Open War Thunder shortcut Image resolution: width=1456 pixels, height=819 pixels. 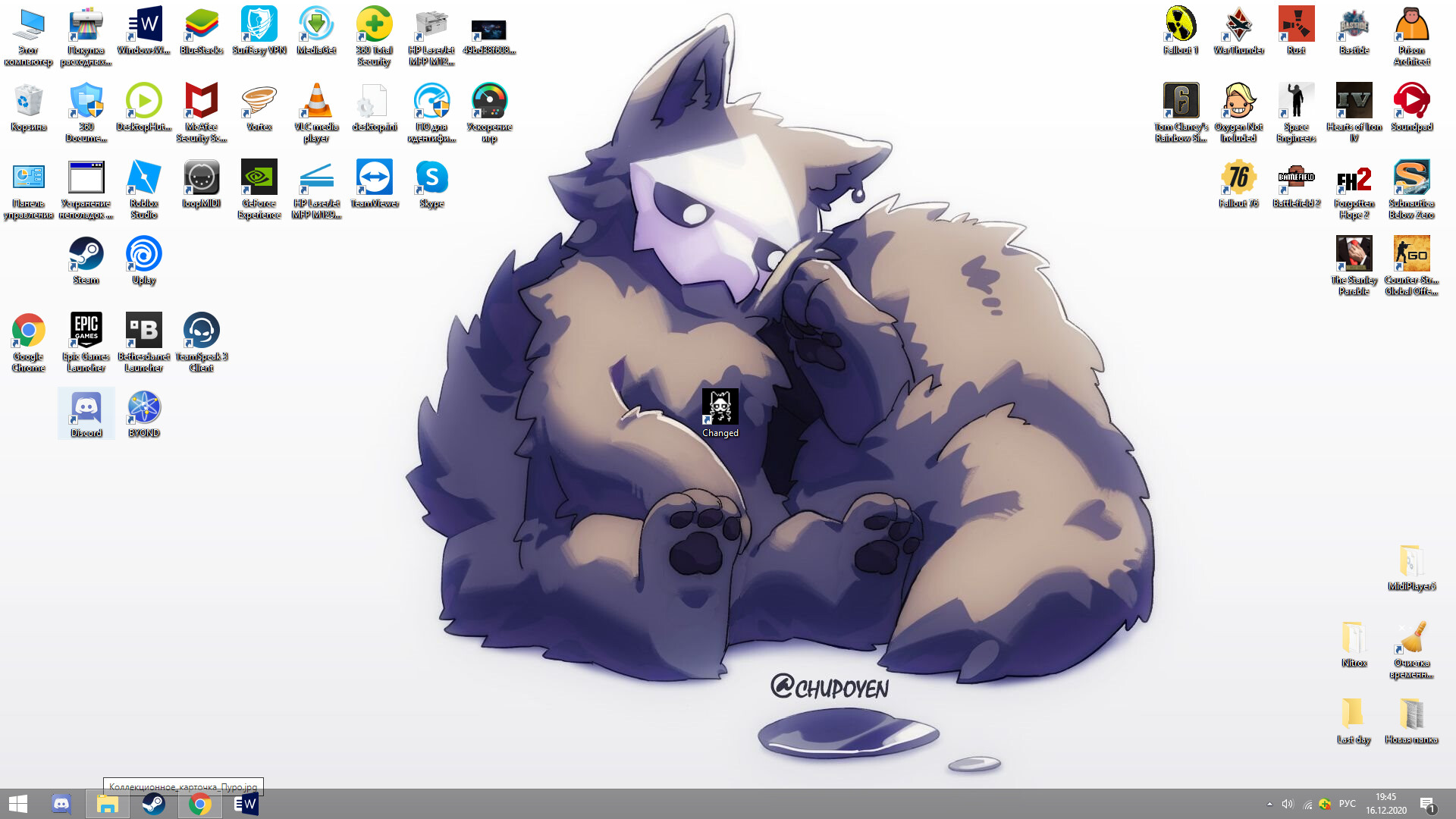point(1238,30)
